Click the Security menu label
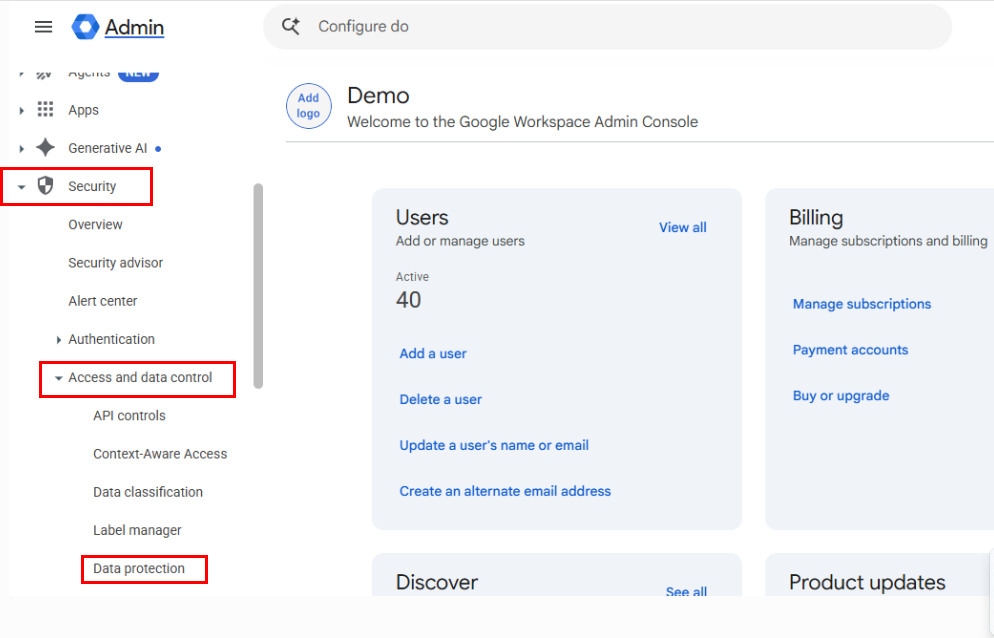Viewport: 994px width, 638px height. (x=92, y=186)
